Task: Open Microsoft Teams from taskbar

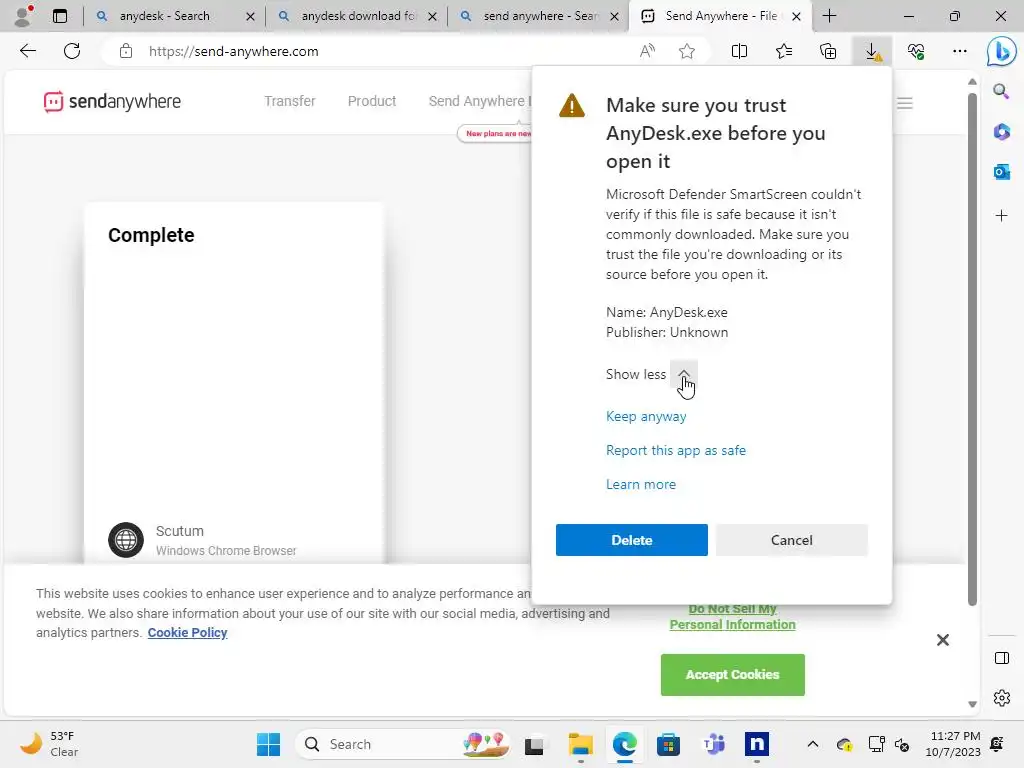Action: coord(713,744)
